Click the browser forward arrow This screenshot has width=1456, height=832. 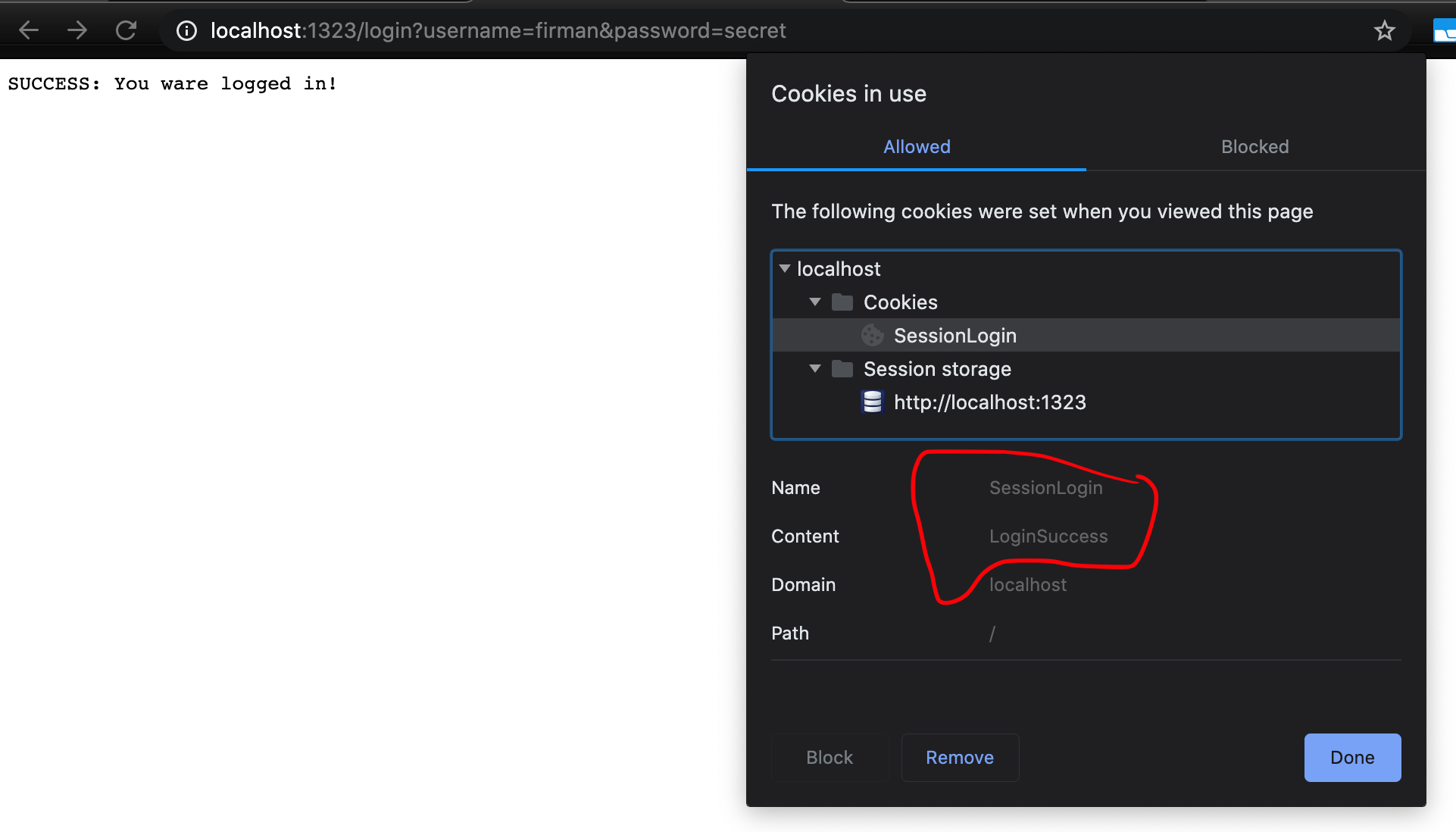pyautogui.click(x=77, y=30)
